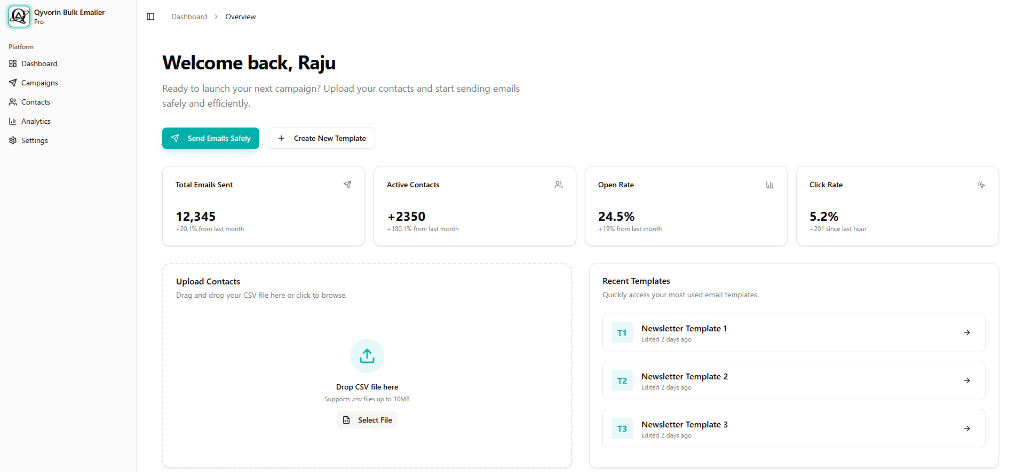
Task: Click the Recent Templates heading
Action: point(636,281)
